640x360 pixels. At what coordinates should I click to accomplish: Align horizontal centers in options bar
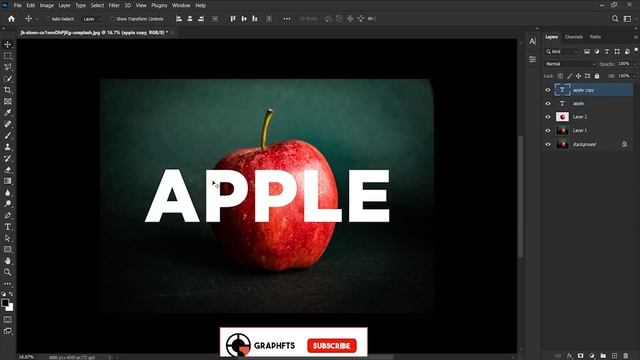click(190, 19)
